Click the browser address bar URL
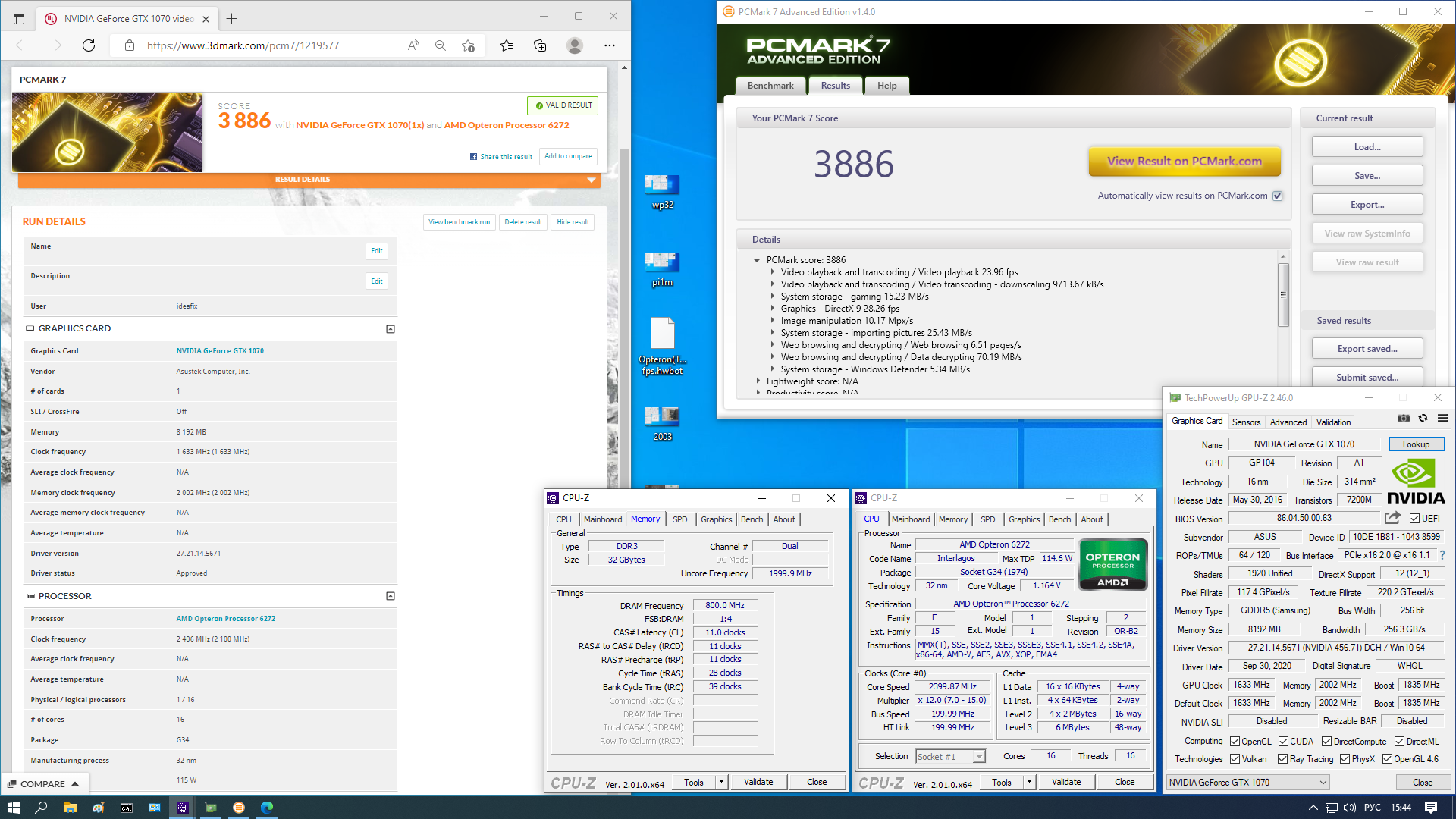Screen dimensions: 1456x819 [243, 45]
